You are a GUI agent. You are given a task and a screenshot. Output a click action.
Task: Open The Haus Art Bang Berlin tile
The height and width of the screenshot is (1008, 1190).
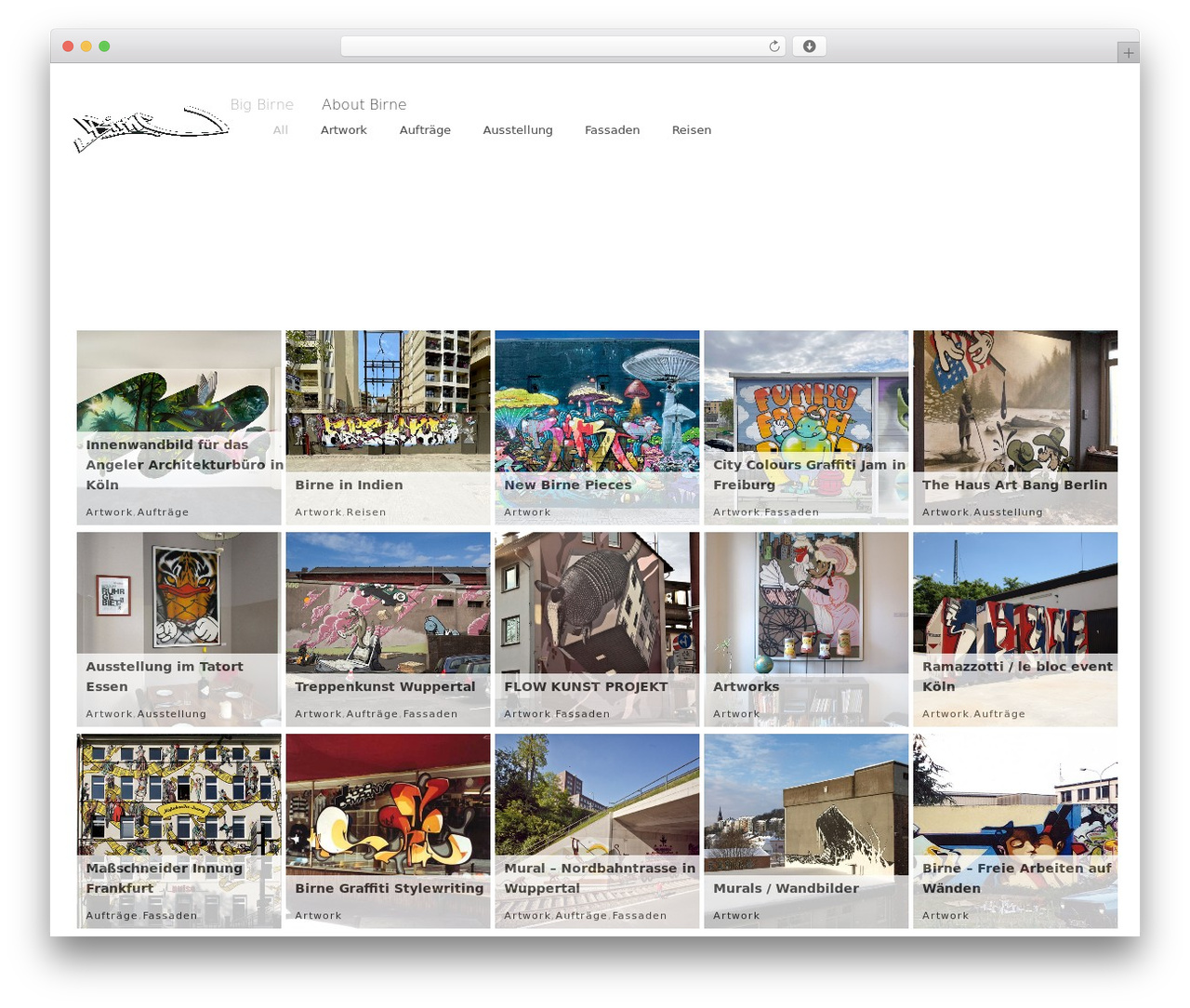click(1015, 428)
